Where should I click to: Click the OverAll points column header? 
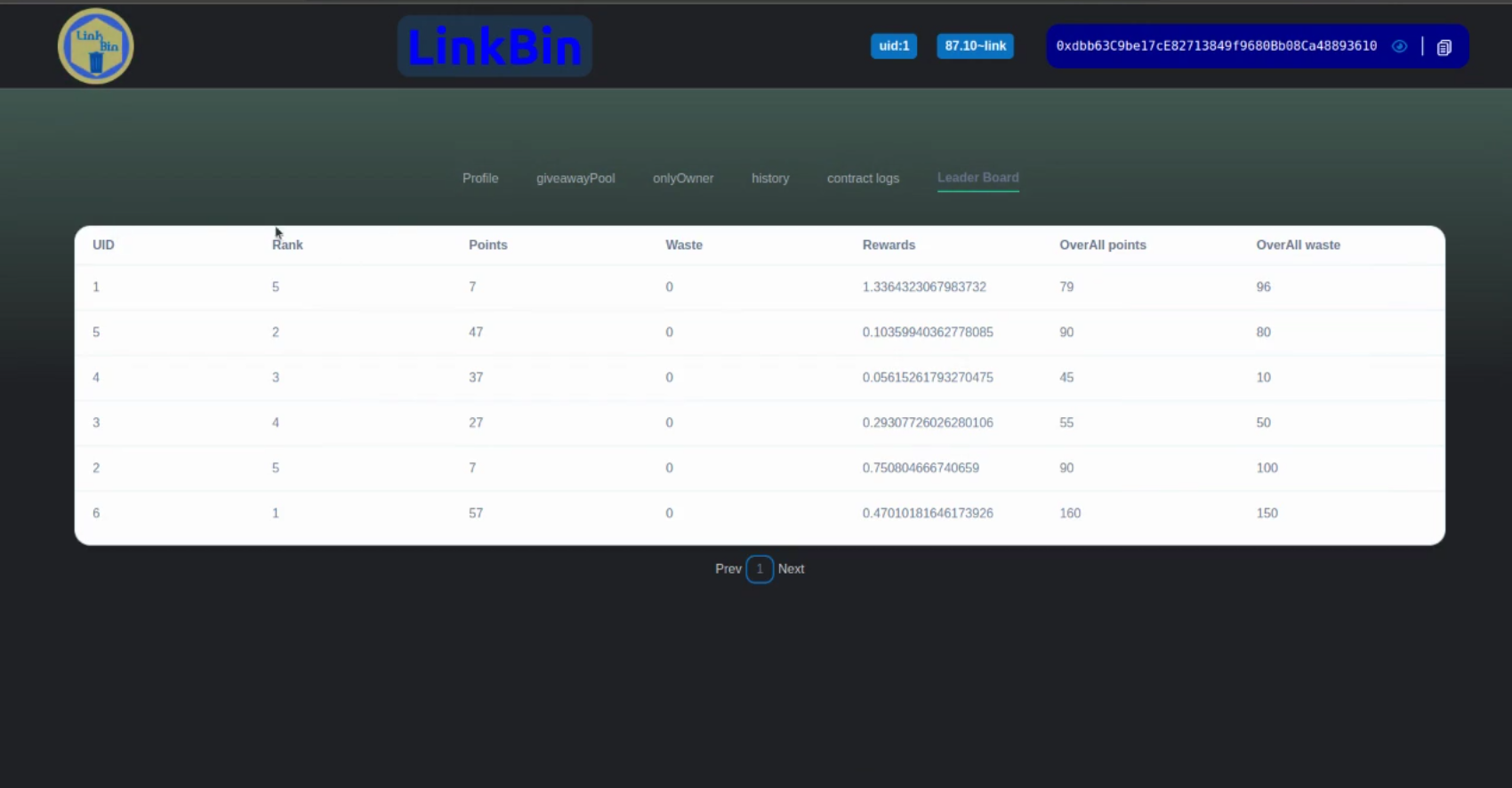[x=1103, y=245]
